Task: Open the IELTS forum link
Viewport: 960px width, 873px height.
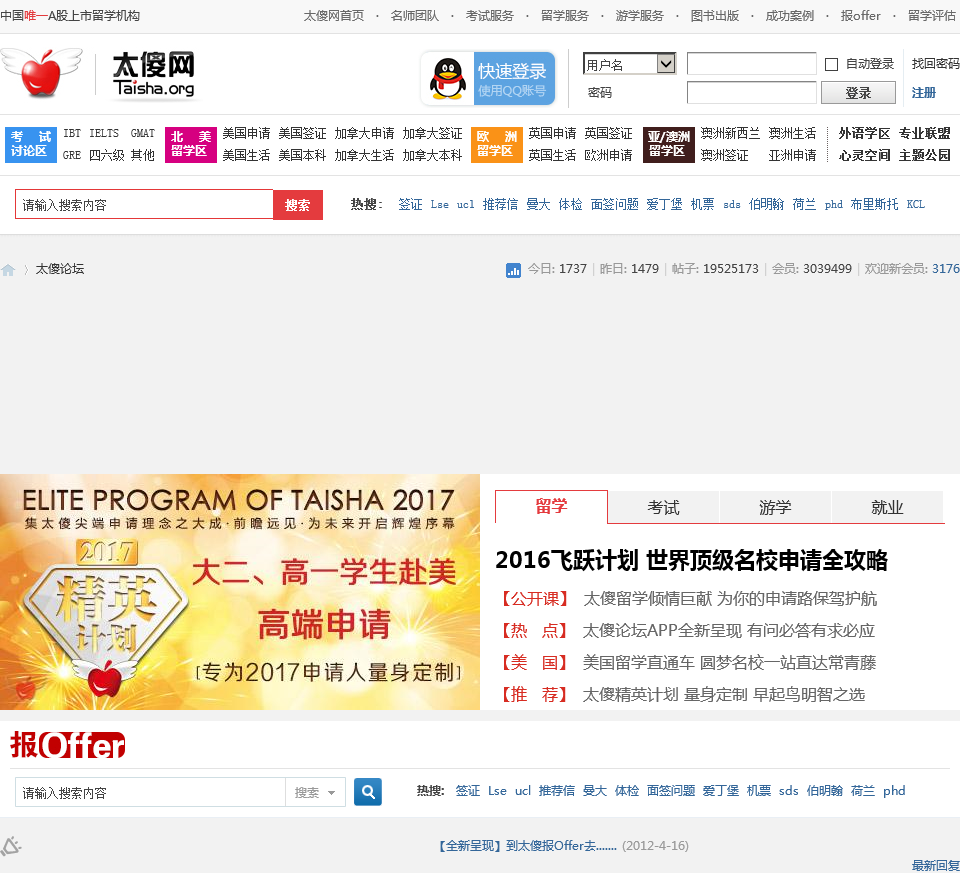Action: (104, 133)
